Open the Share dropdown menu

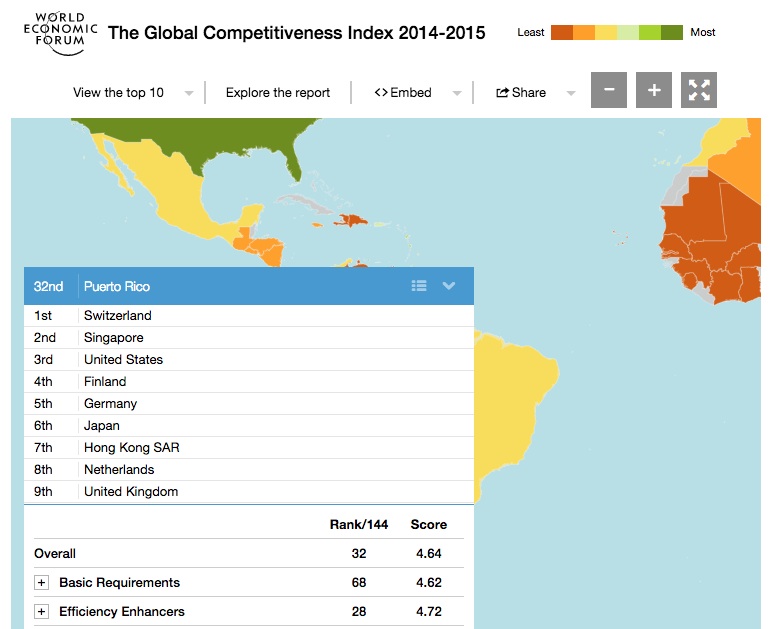pos(535,92)
